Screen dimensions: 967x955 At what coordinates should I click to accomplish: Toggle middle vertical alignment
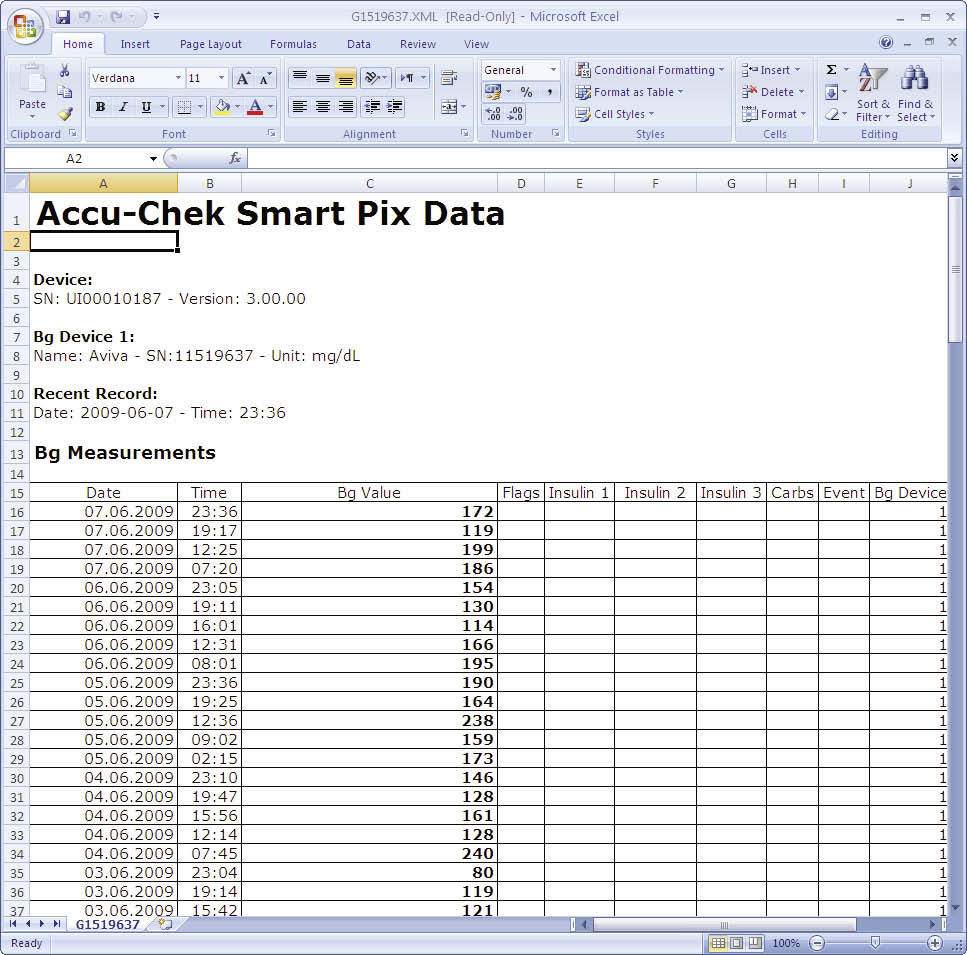point(323,78)
